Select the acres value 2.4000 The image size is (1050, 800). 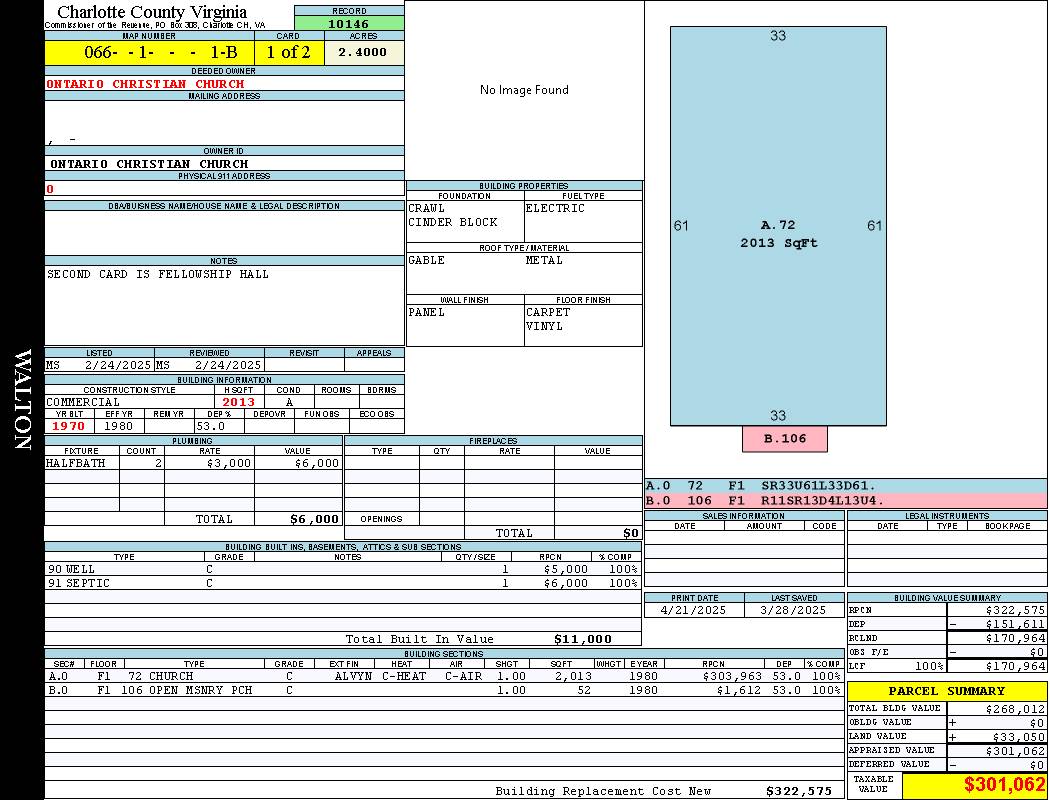[363, 53]
